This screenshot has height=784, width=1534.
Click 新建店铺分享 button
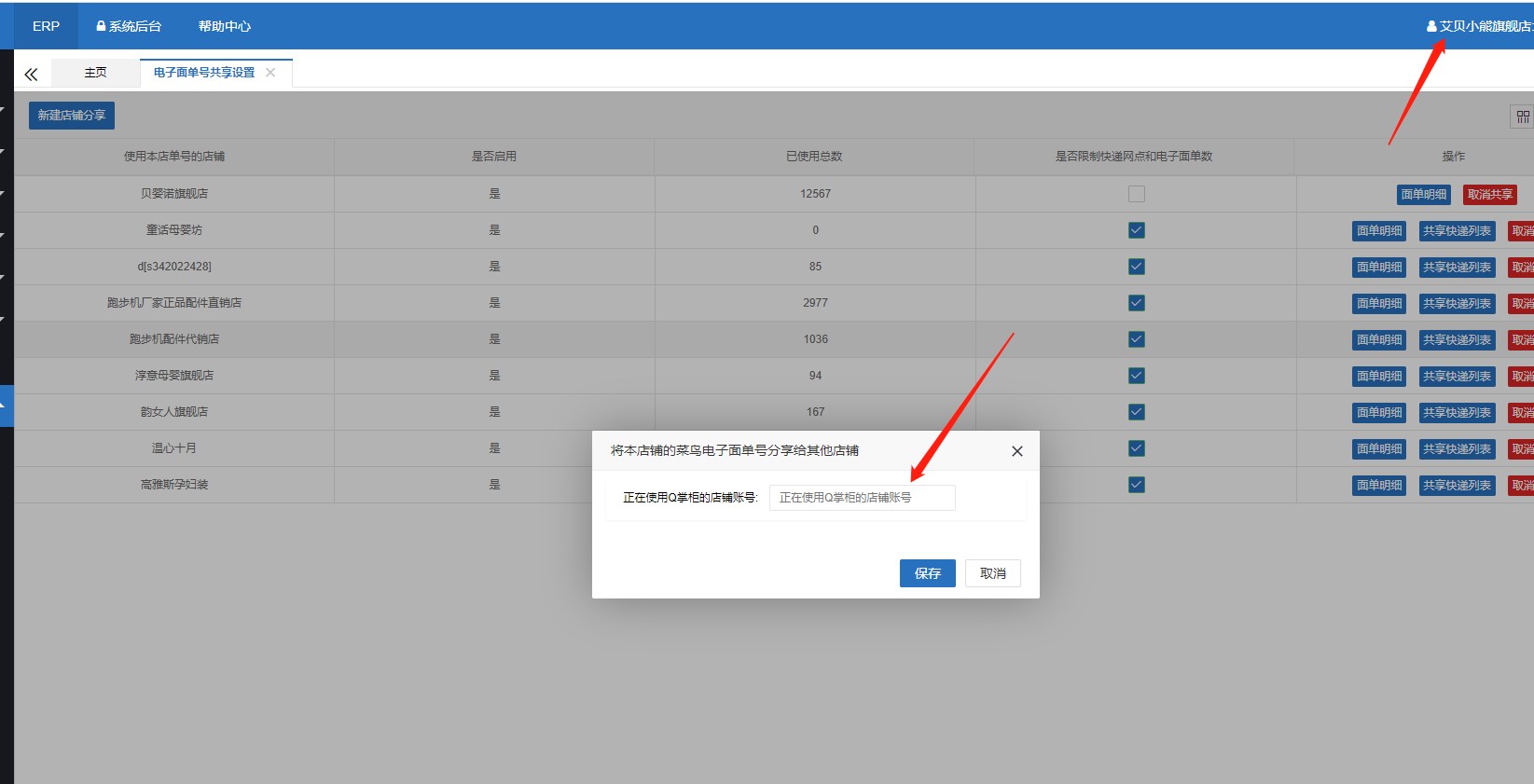[x=72, y=116]
